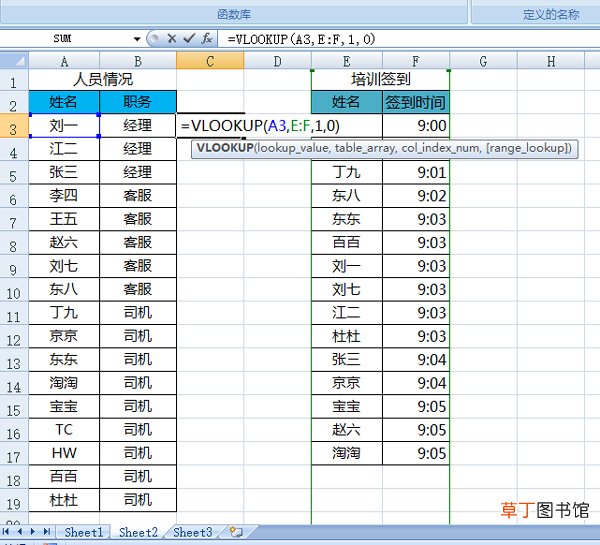Select row 3 header
The height and width of the screenshot is (545, 600).
[14, 126]
